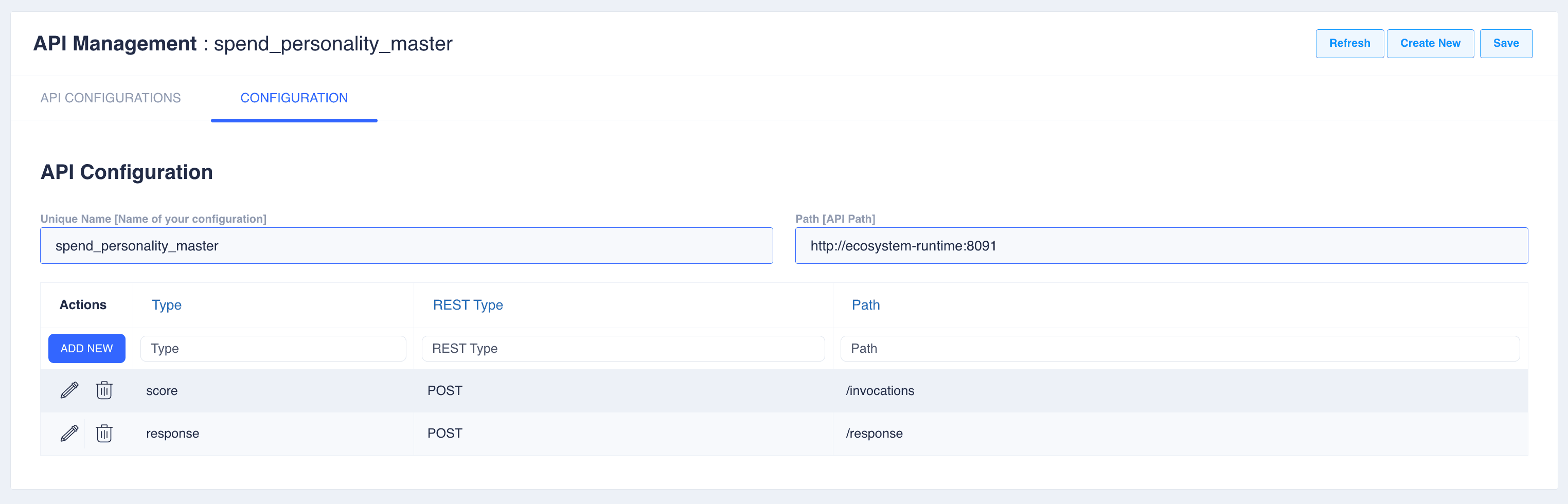Switch to the API CONFIGURATIONS tab
Image resolution: width=1568 pixels, height=504 pixels.
(x=110, y=98)
